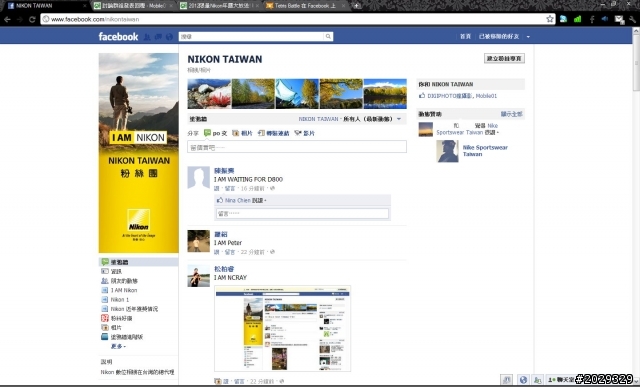The width and height of the screenshot is (640, 387).
Task: Click the home link in Facebook header
Action: 465,37
